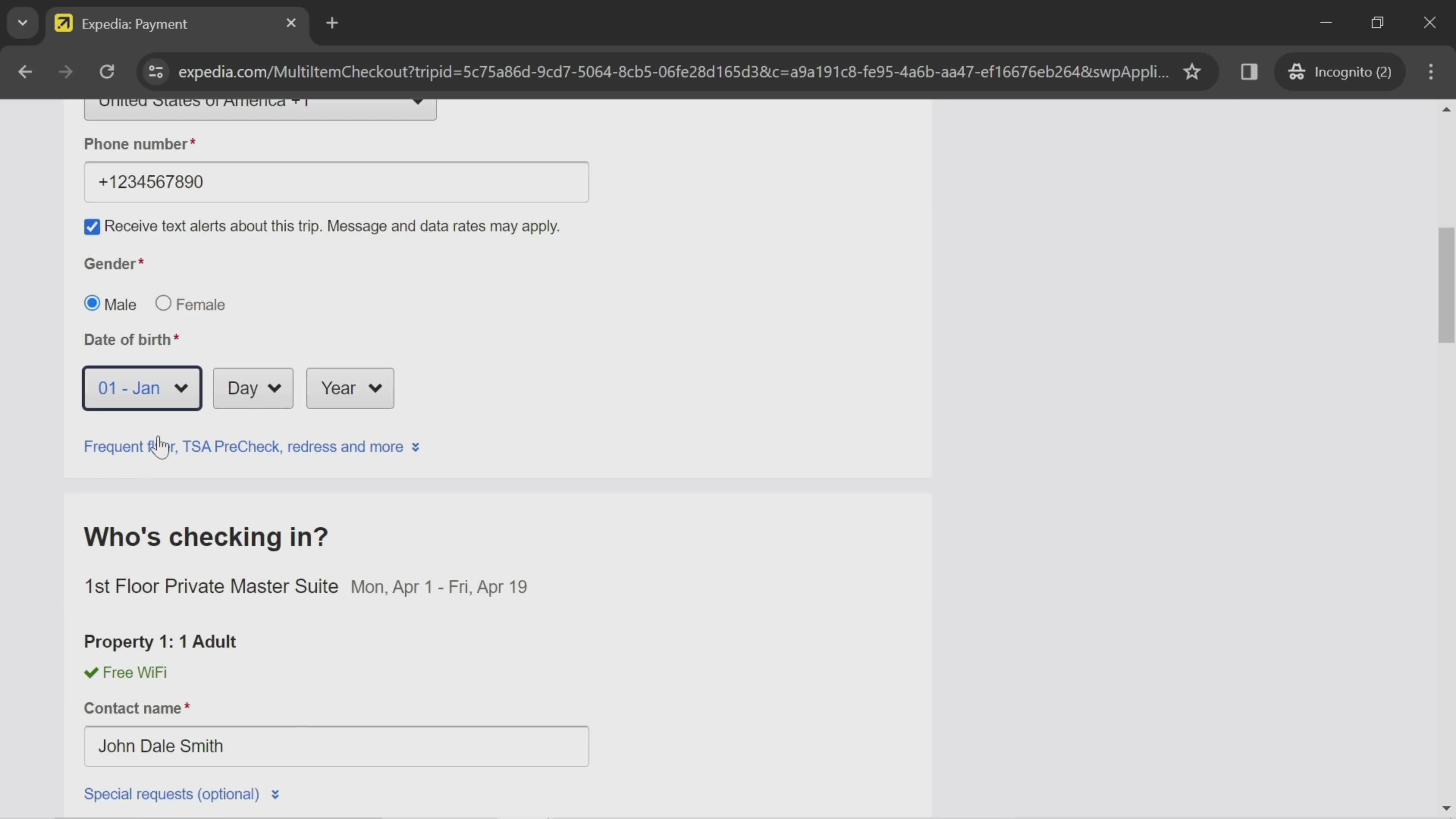Select the Expedia: Payment tab
Screen dimensions: 1456x819
(177, 24)
